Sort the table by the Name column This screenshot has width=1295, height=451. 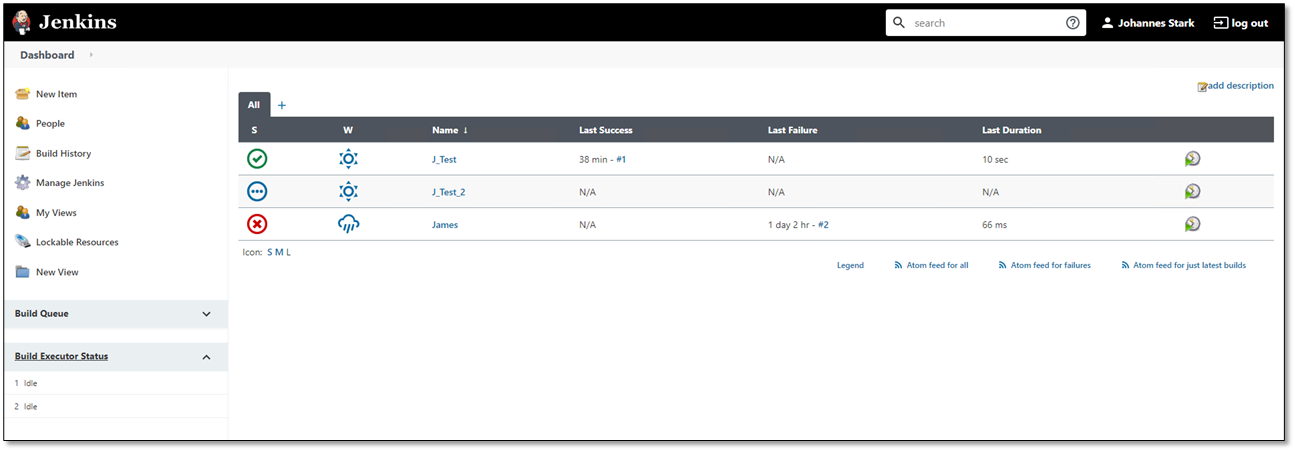point(450,130)
